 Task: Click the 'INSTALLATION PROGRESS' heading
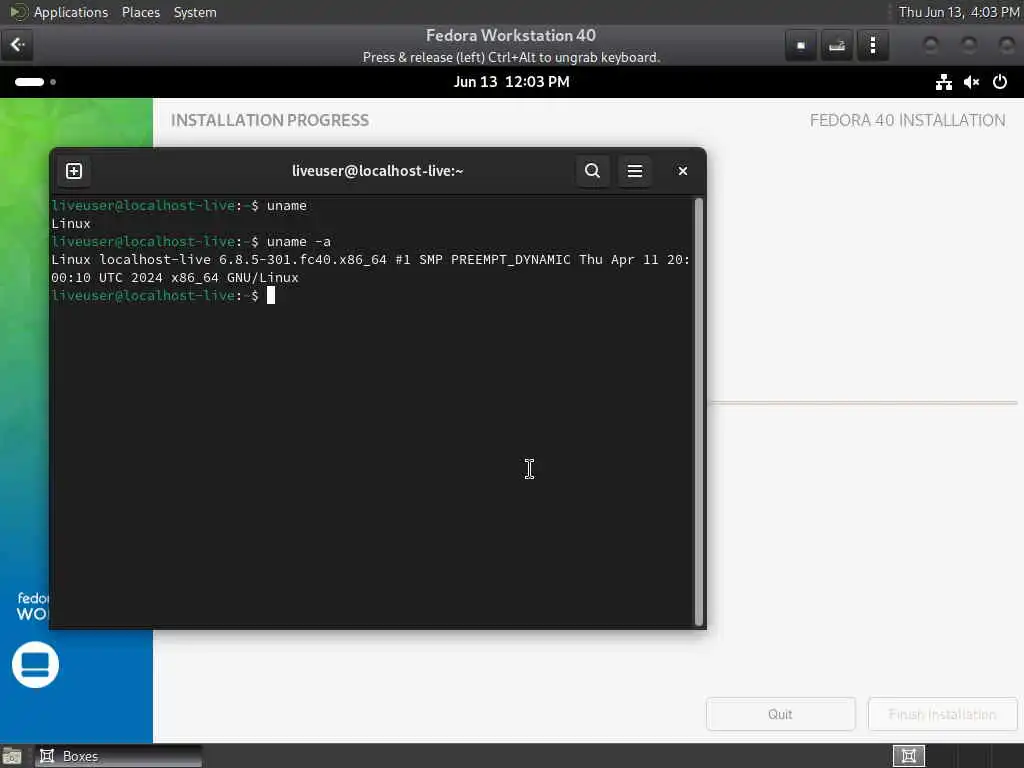270,120
